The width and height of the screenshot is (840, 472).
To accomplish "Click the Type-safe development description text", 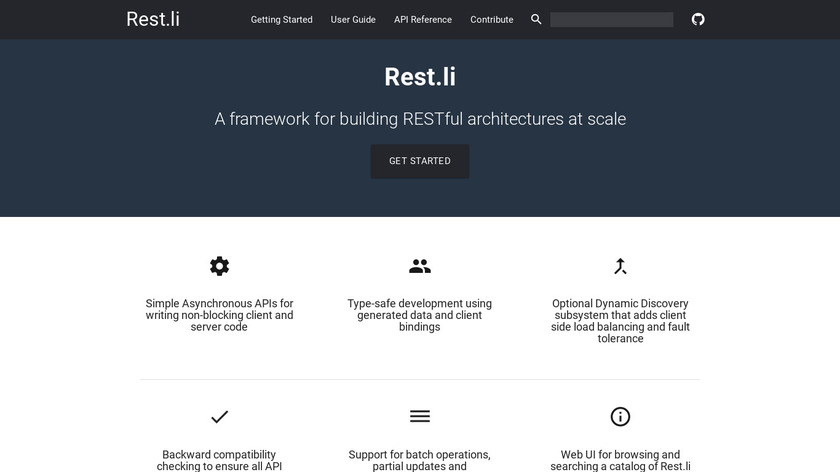I will click(420, 315).
